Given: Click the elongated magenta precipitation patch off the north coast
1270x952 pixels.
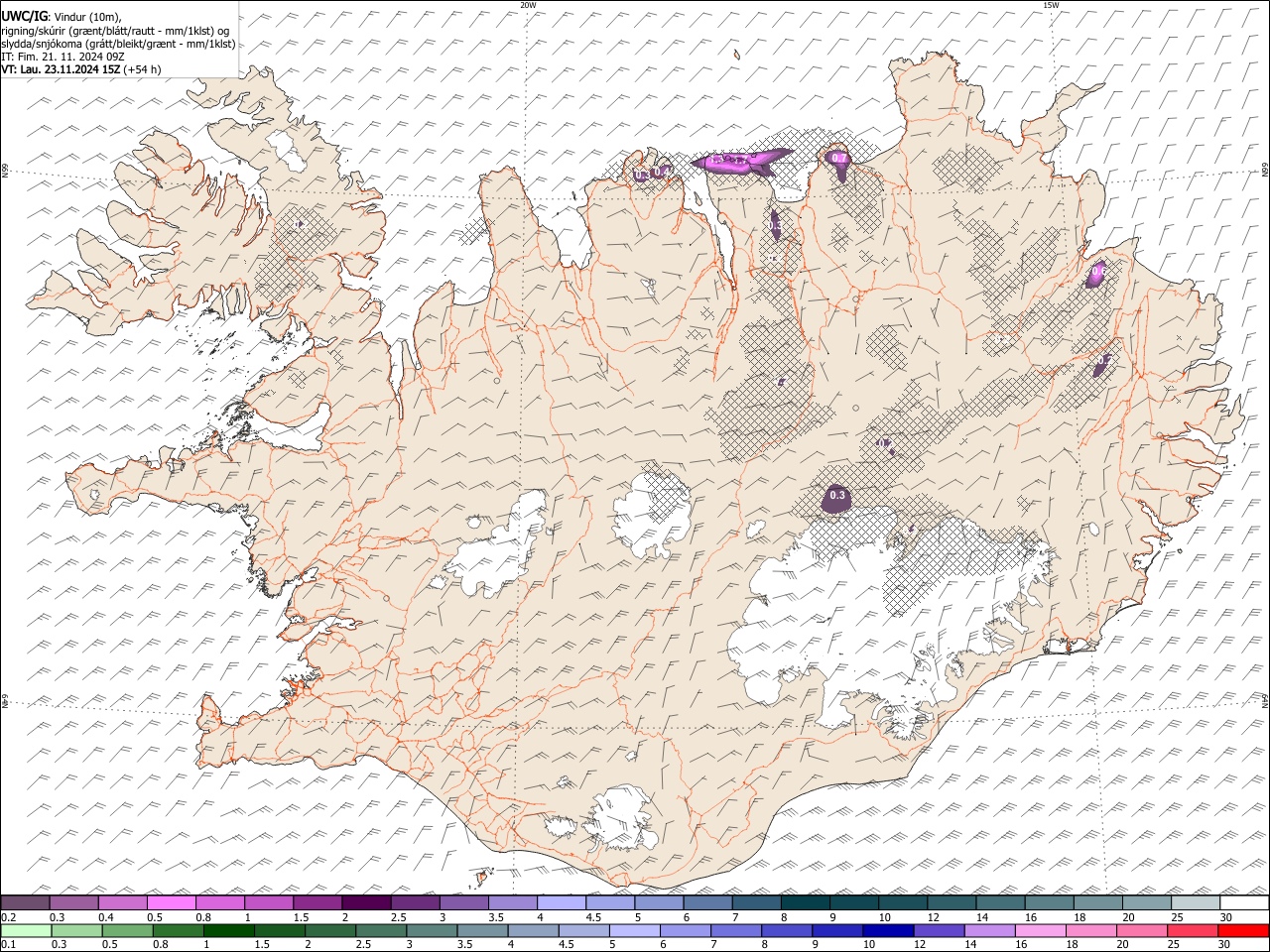Looking at the screenshot, I should coord(741,161).
